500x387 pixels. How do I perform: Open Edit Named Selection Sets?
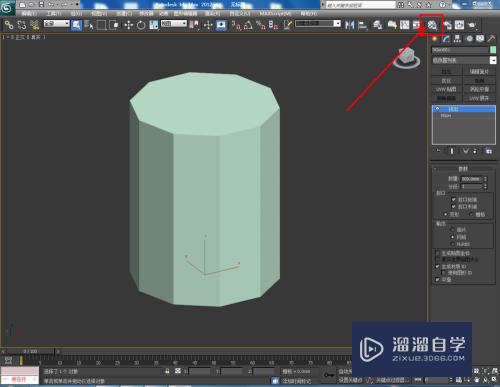click(x=288, y=25)
